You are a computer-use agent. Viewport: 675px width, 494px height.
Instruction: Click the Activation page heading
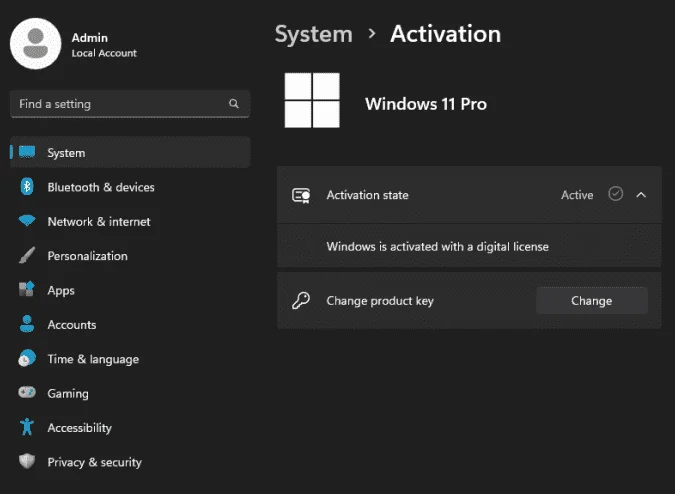coord(446,34)
